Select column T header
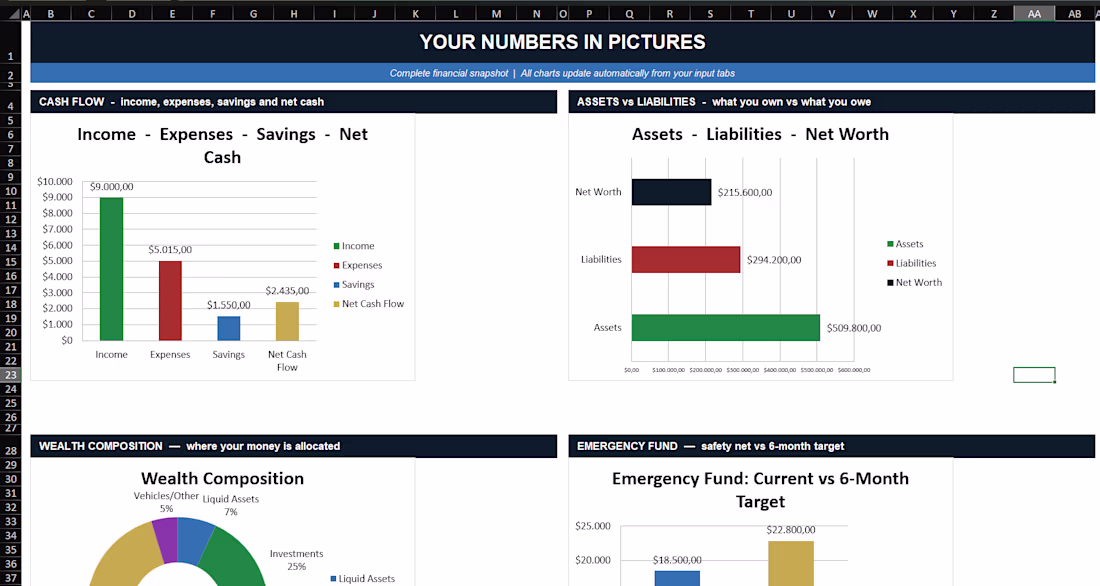Viewport: 1100px width, 586px height. (x=751, y=13)
